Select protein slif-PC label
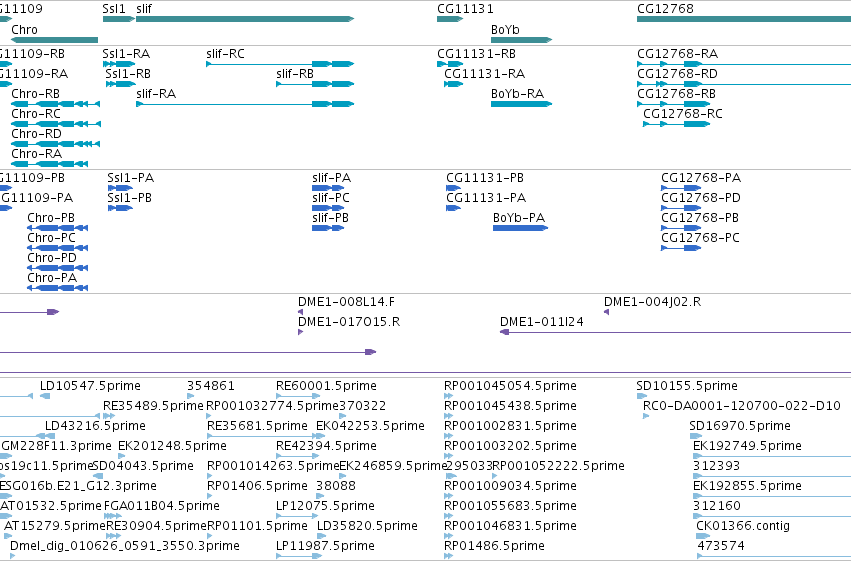 [331, 198]
